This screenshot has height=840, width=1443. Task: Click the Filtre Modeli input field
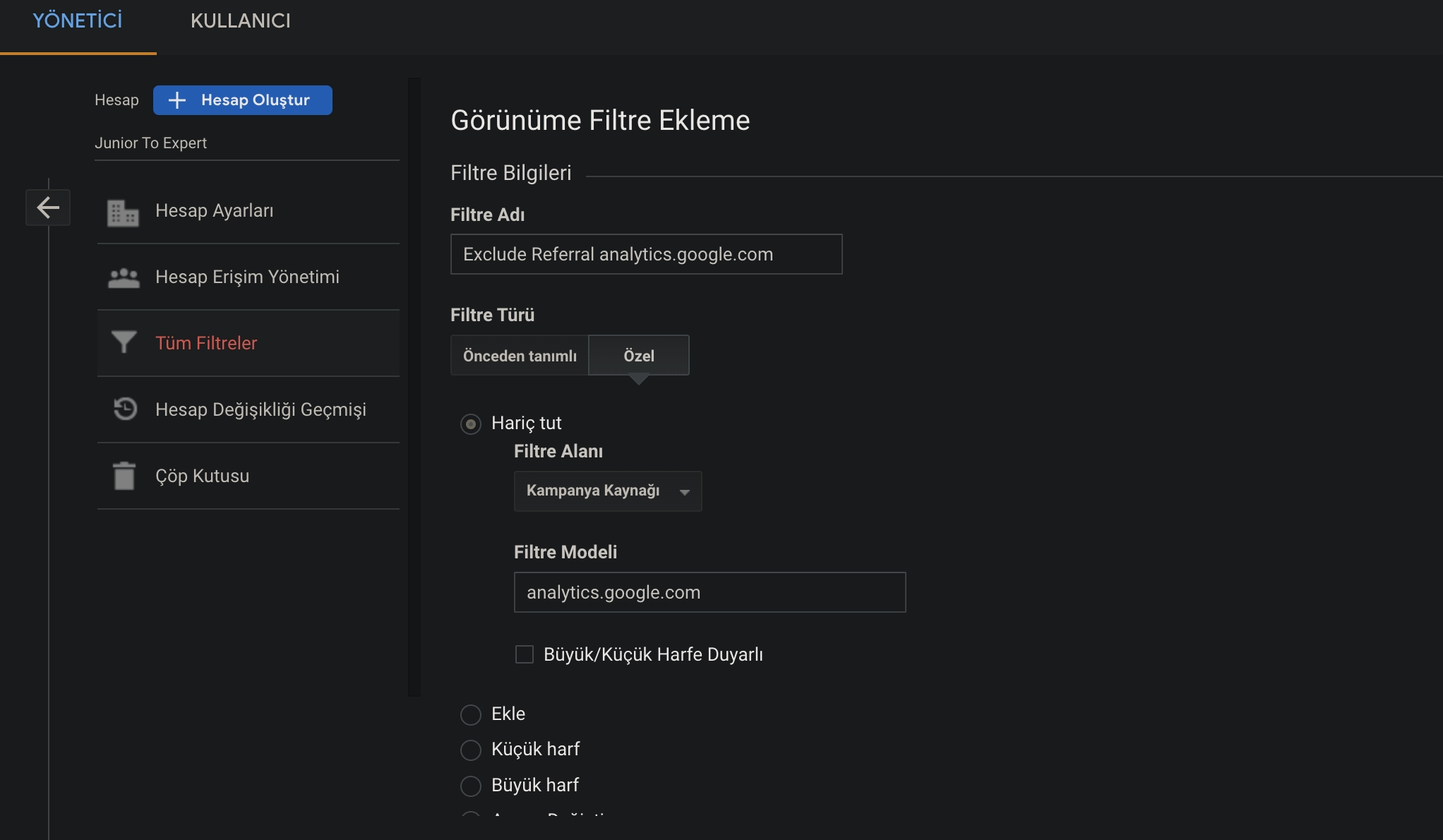click(709, 592)
